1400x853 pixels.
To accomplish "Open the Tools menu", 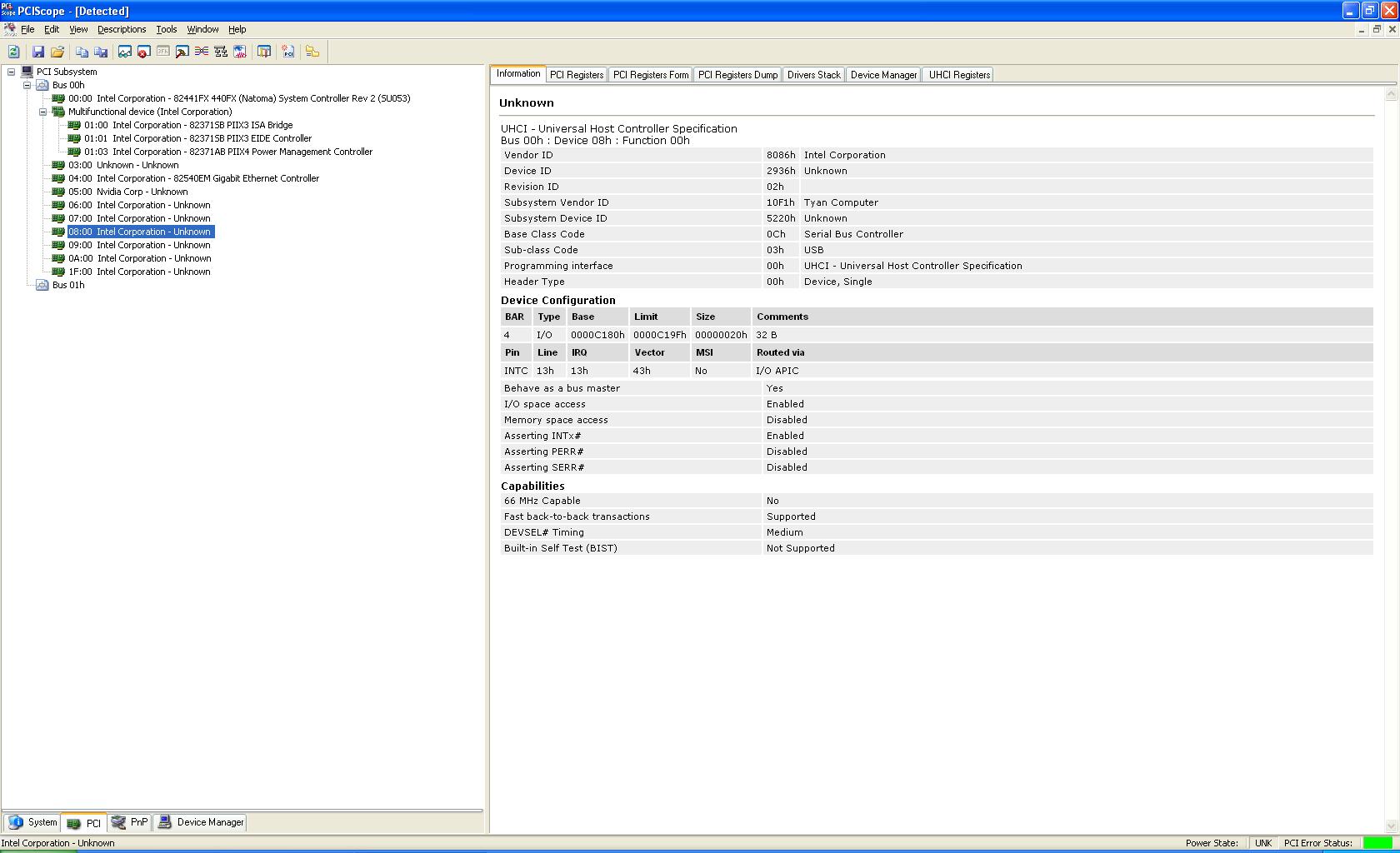I will (x=166, y=29).
